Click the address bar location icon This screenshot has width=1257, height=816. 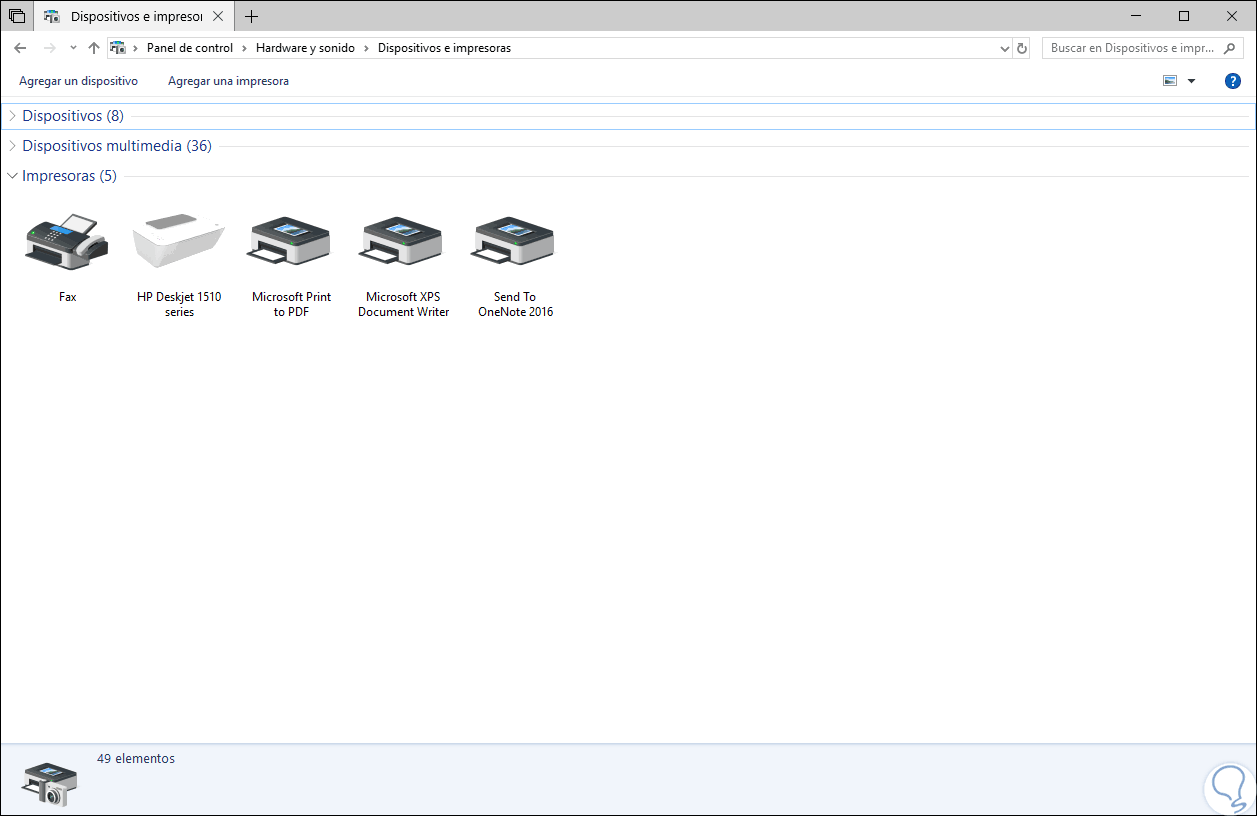point(118,48)
